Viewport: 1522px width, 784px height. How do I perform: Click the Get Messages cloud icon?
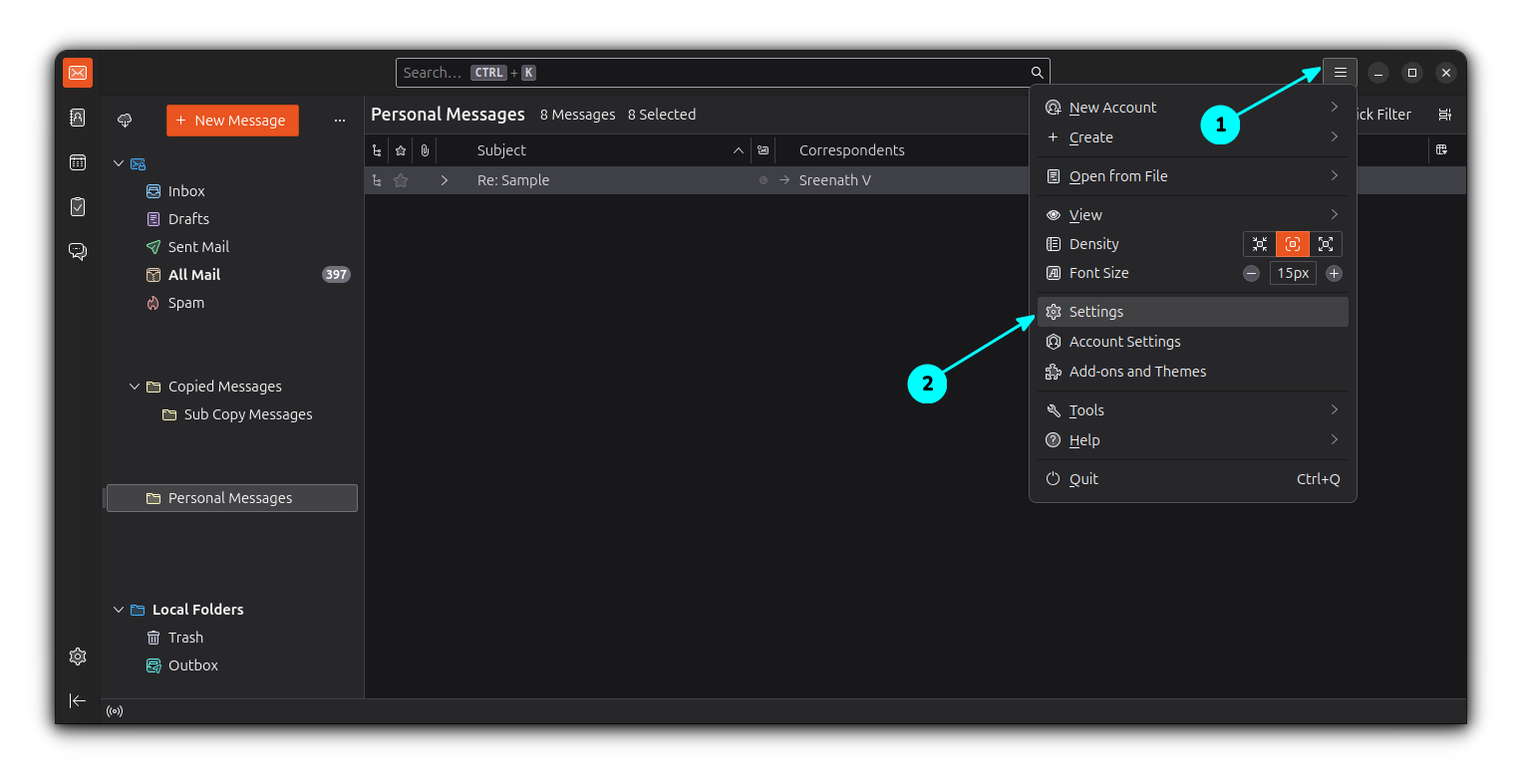125,121
